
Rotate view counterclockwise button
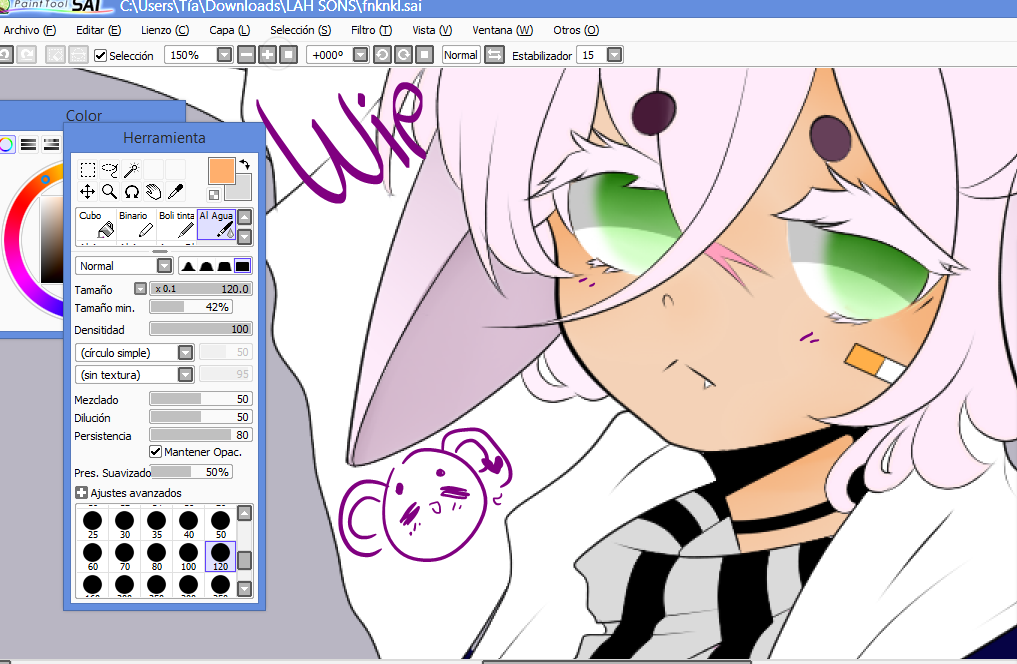(x=382, y=55)
